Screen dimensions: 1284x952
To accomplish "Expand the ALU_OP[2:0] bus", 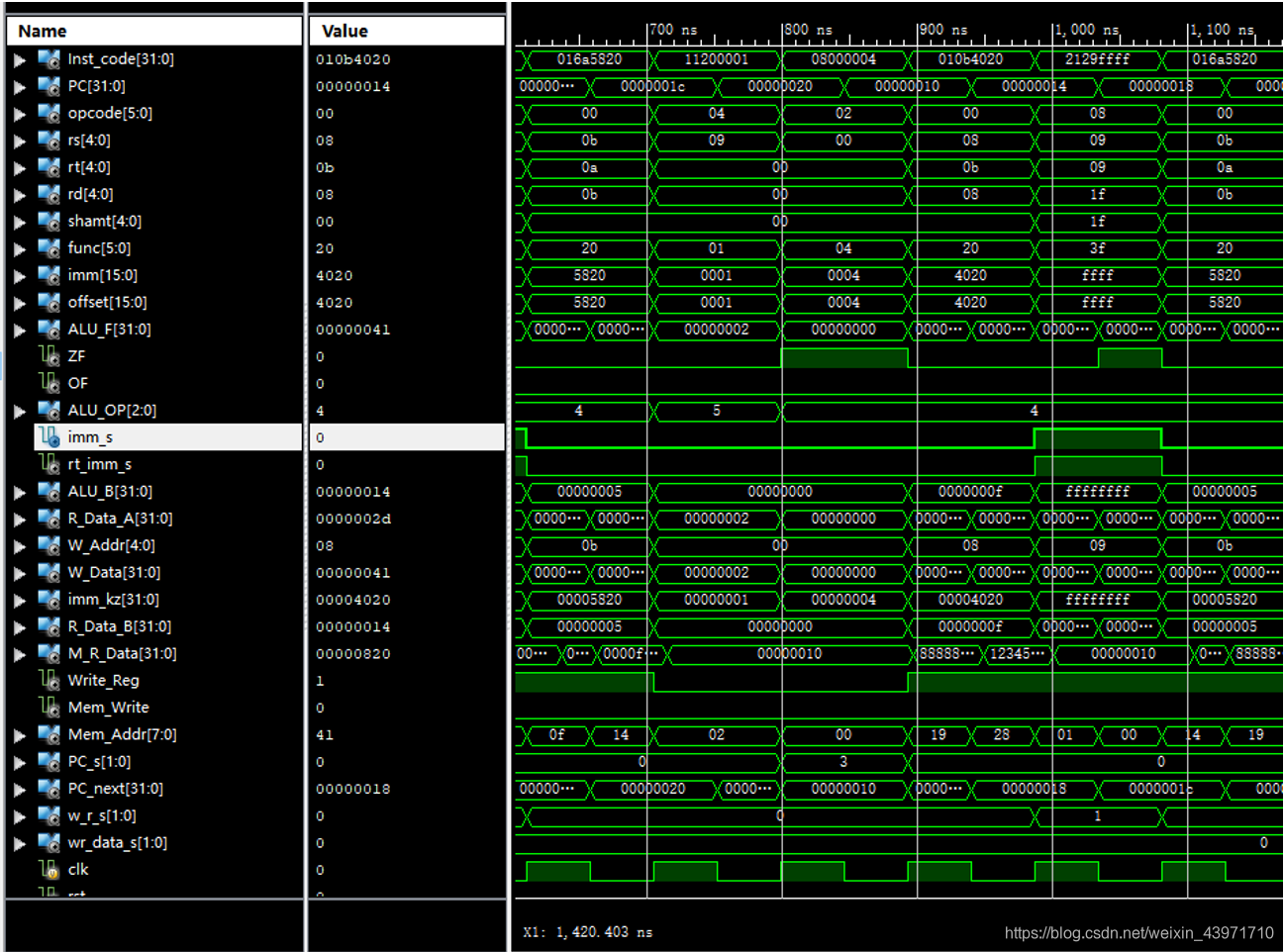I will click(20, 411).
